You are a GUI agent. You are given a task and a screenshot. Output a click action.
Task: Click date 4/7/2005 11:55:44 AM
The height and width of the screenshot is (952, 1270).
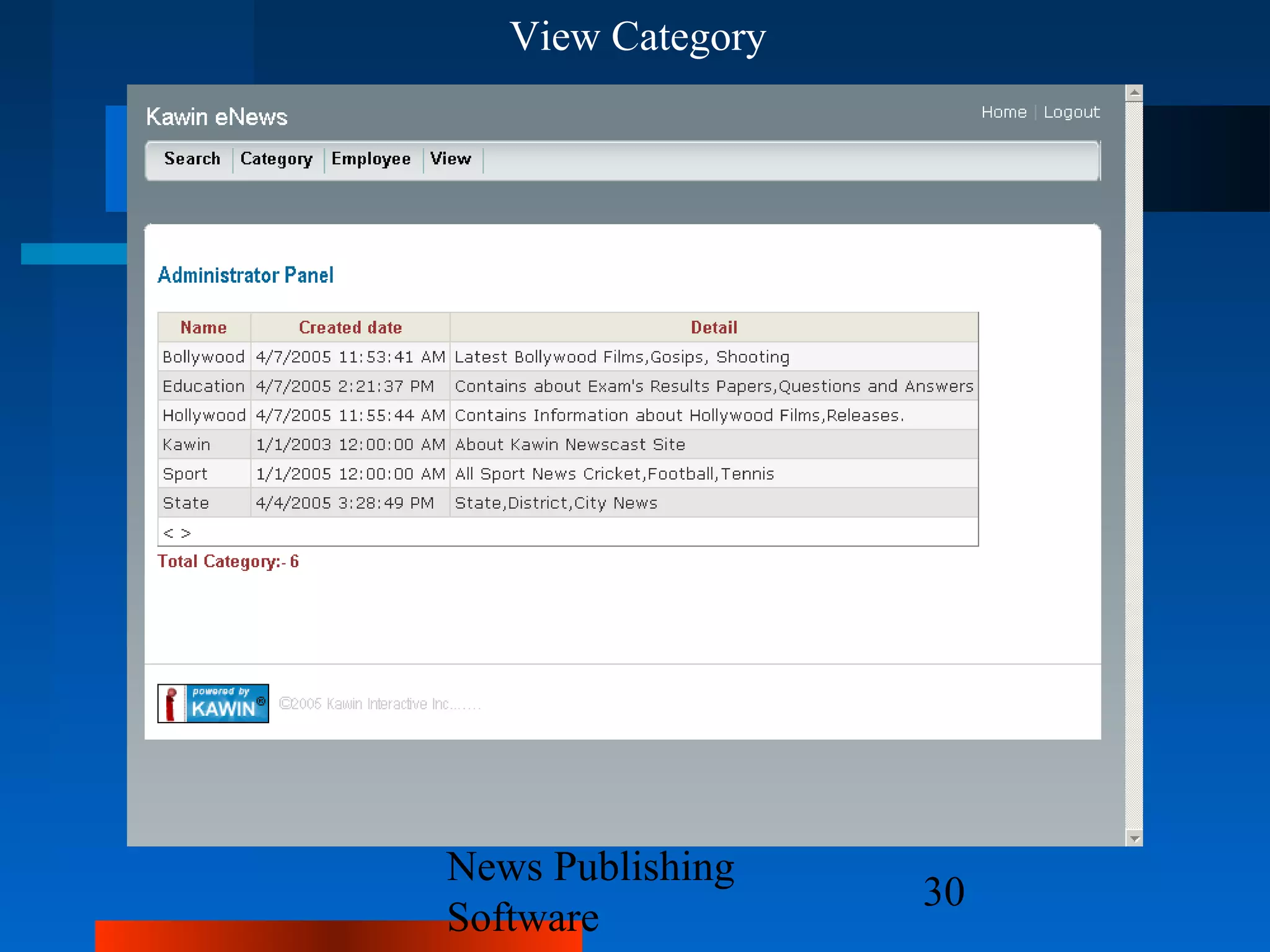(x=350, y=415)
